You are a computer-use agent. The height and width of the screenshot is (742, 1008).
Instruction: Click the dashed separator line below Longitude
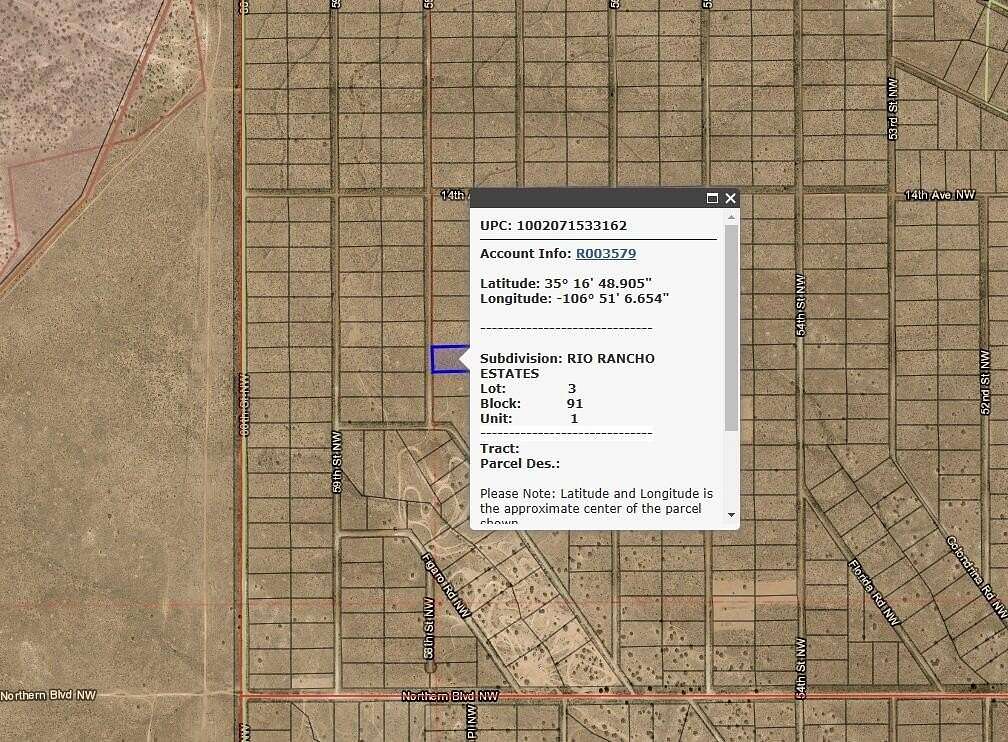(x=566, y=327)
